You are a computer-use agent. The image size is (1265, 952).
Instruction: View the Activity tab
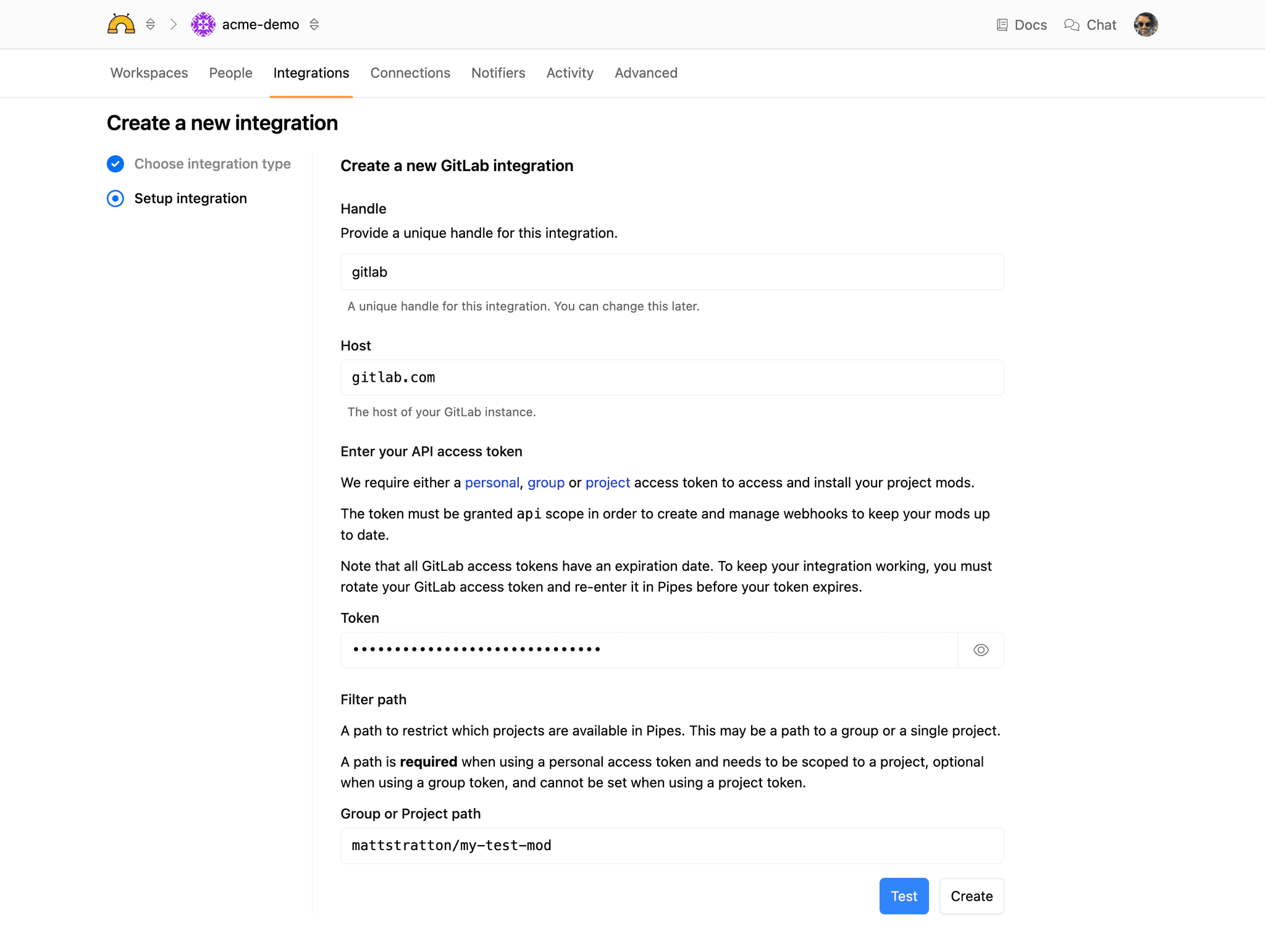(x=569, y=73)
